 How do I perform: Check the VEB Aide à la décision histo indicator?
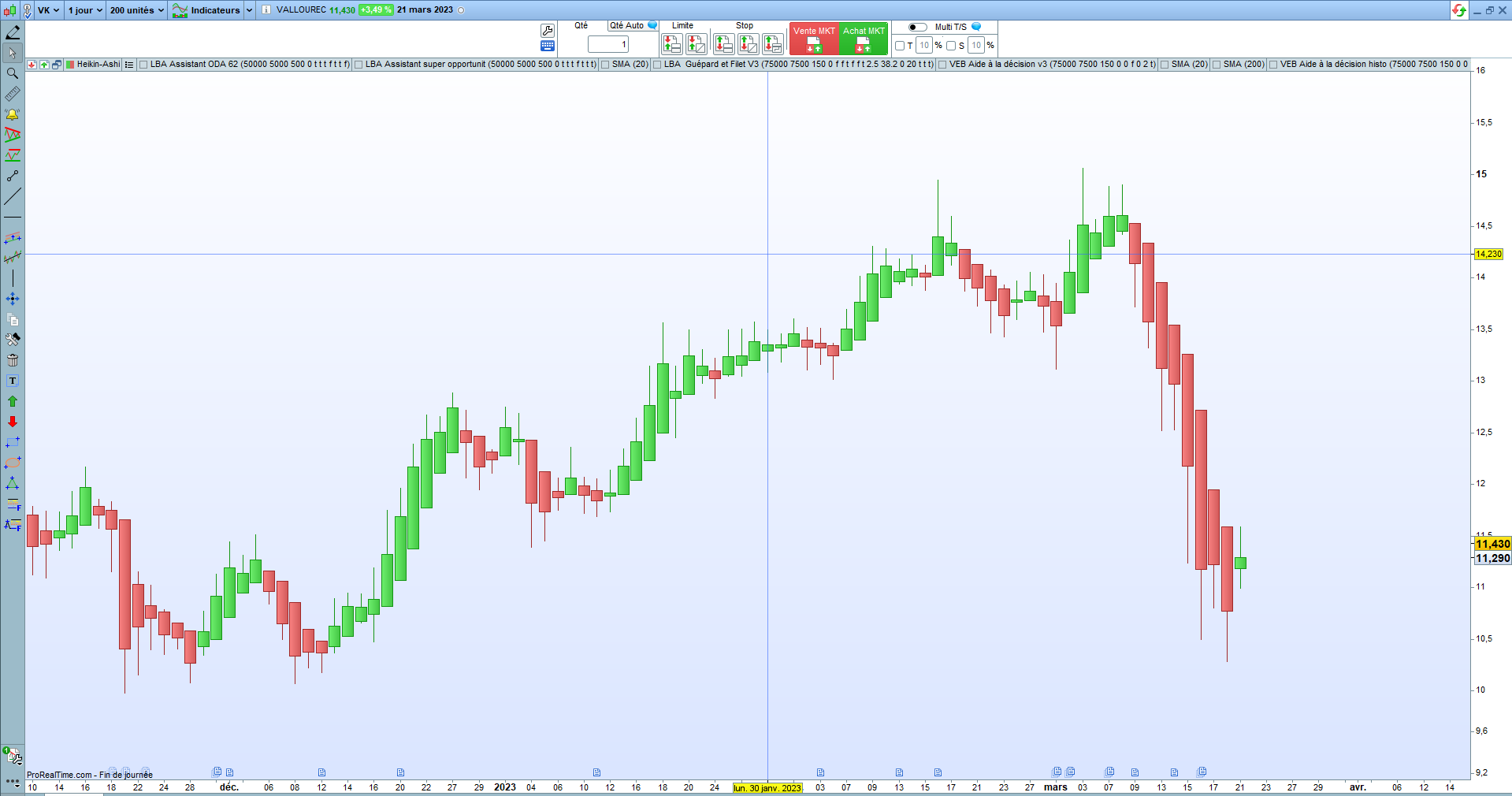[x=1273, y=65]
